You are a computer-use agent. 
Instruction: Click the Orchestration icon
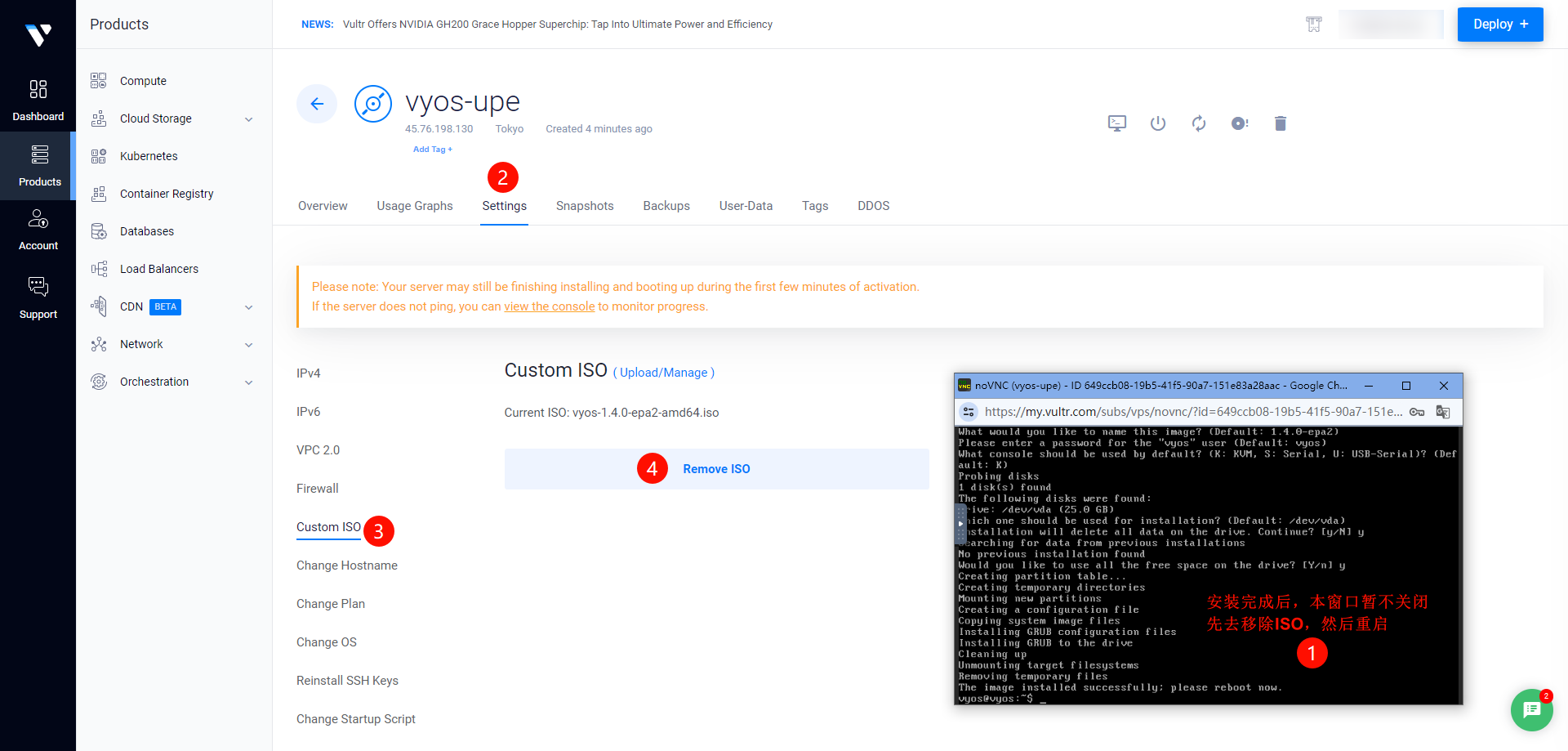pos(99,382)
